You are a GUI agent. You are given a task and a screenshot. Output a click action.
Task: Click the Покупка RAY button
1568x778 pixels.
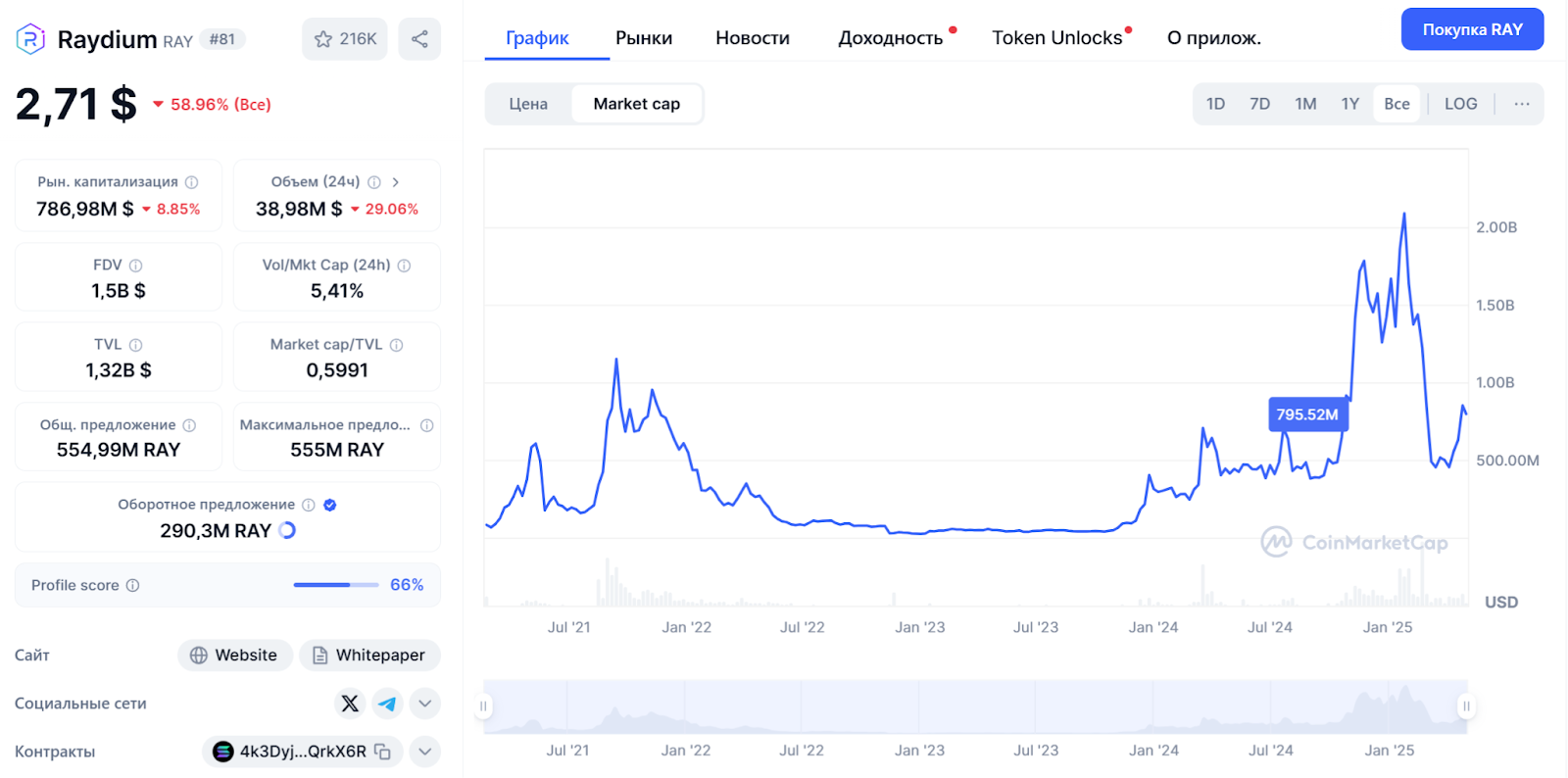coord(1472,29)
